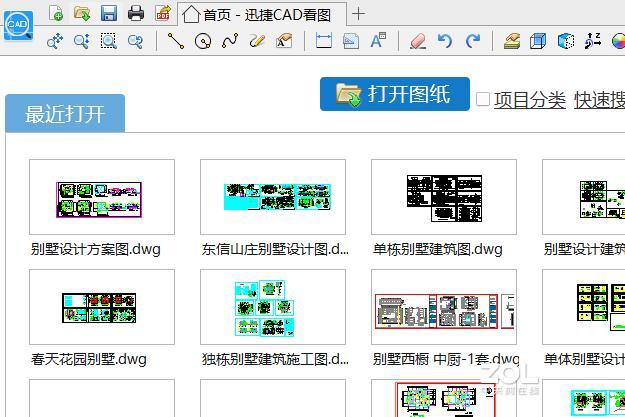Image resolution: width=625 pixels, height=417 pixels.
Task: Click file name 东信山庄别墅设计图.d...
Action: 275,250
